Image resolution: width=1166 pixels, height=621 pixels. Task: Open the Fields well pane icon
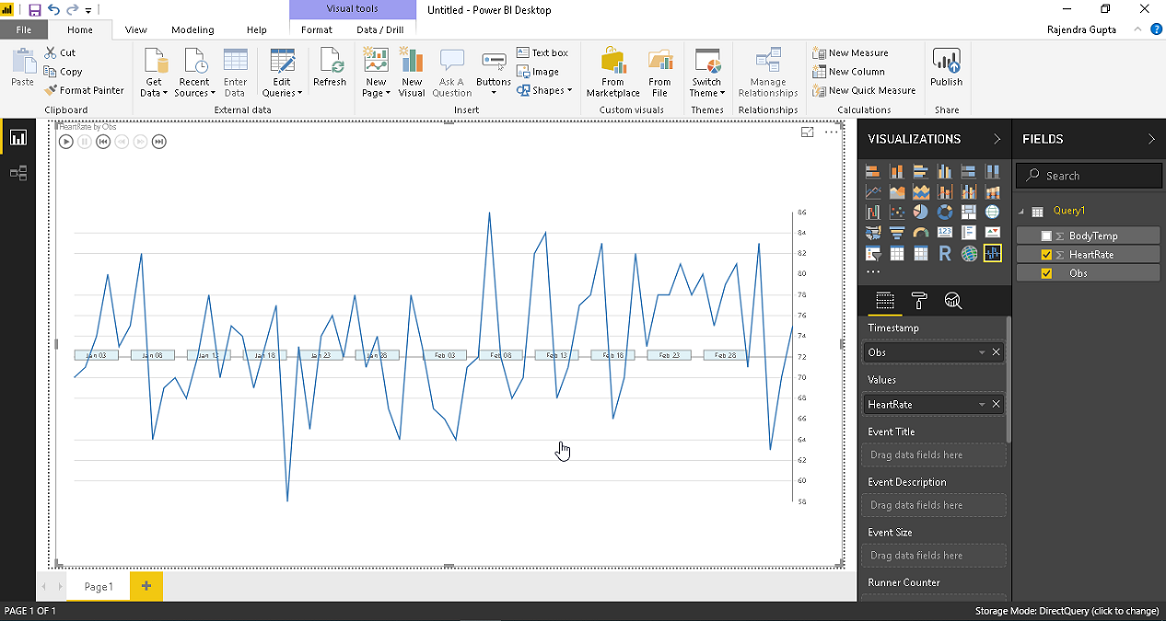click(x=885, y=300)
